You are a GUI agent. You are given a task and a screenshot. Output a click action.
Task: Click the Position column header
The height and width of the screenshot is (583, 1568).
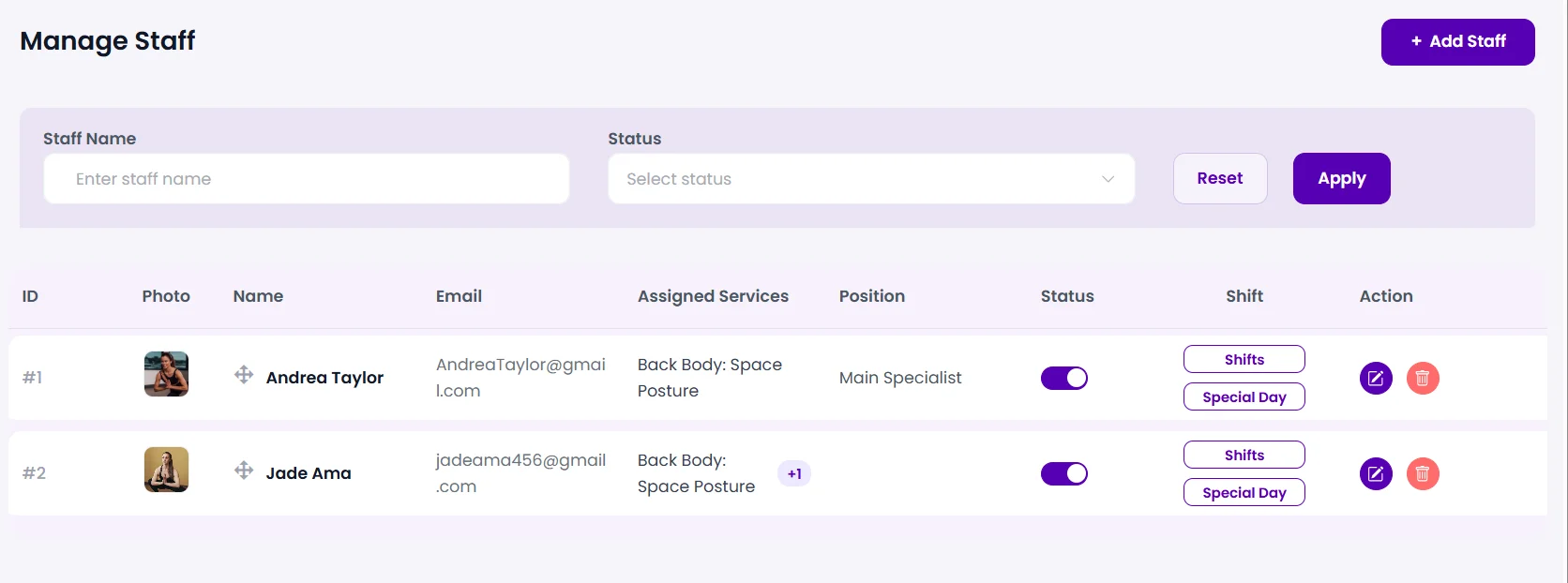tap(872, 296)
